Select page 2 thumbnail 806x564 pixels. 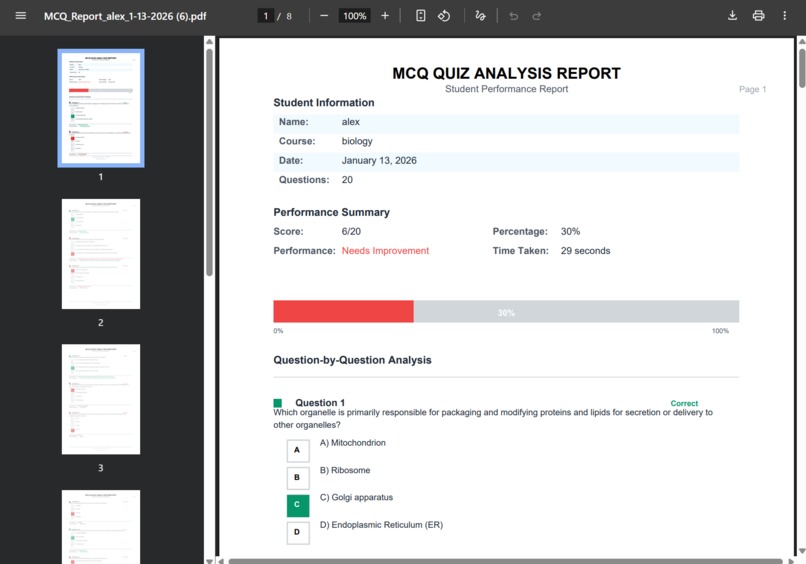[x=101, y=254]
